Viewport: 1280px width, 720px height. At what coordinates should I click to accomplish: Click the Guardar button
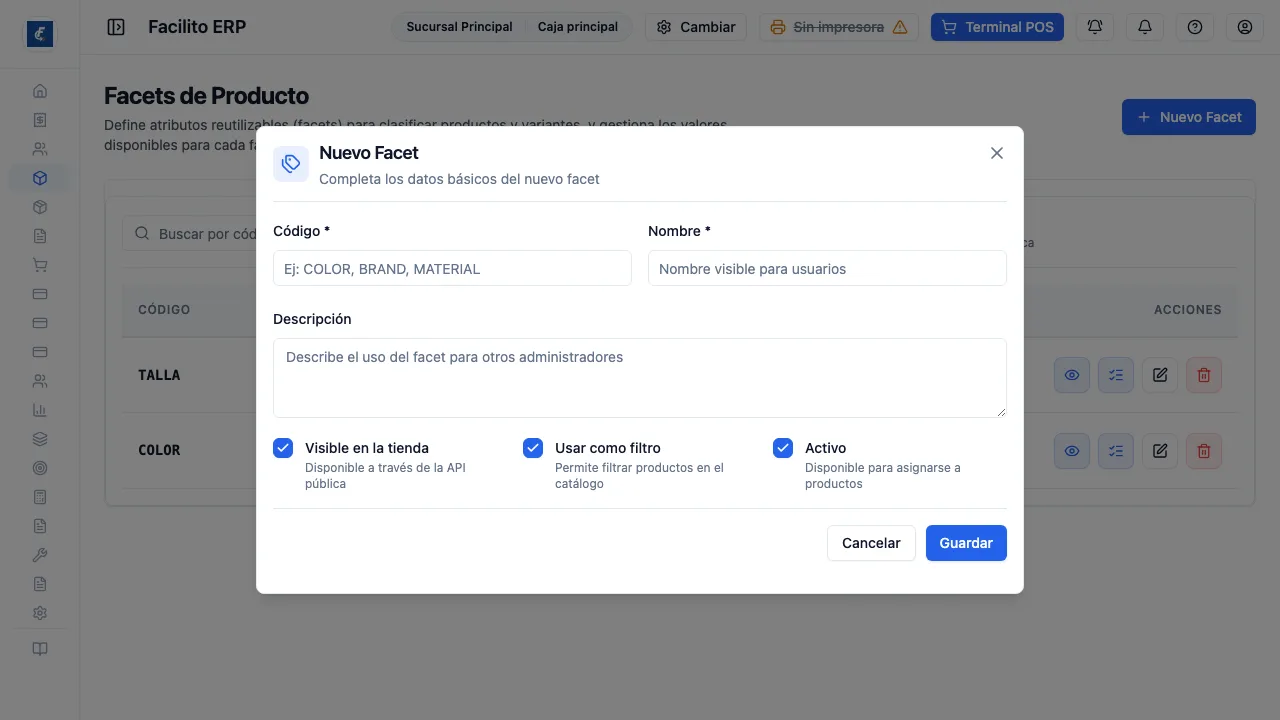pyautogui.click(x=966, y=543)
